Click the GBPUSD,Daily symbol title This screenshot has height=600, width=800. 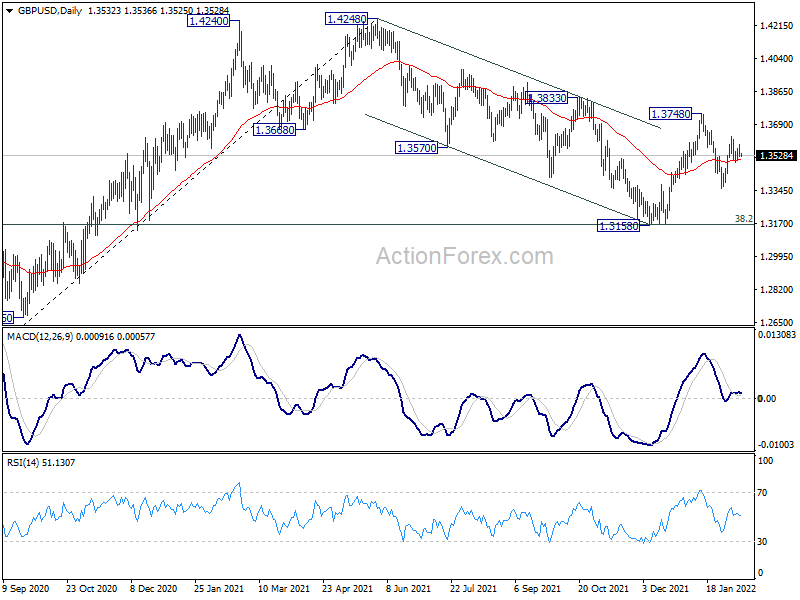pos(49,11)
